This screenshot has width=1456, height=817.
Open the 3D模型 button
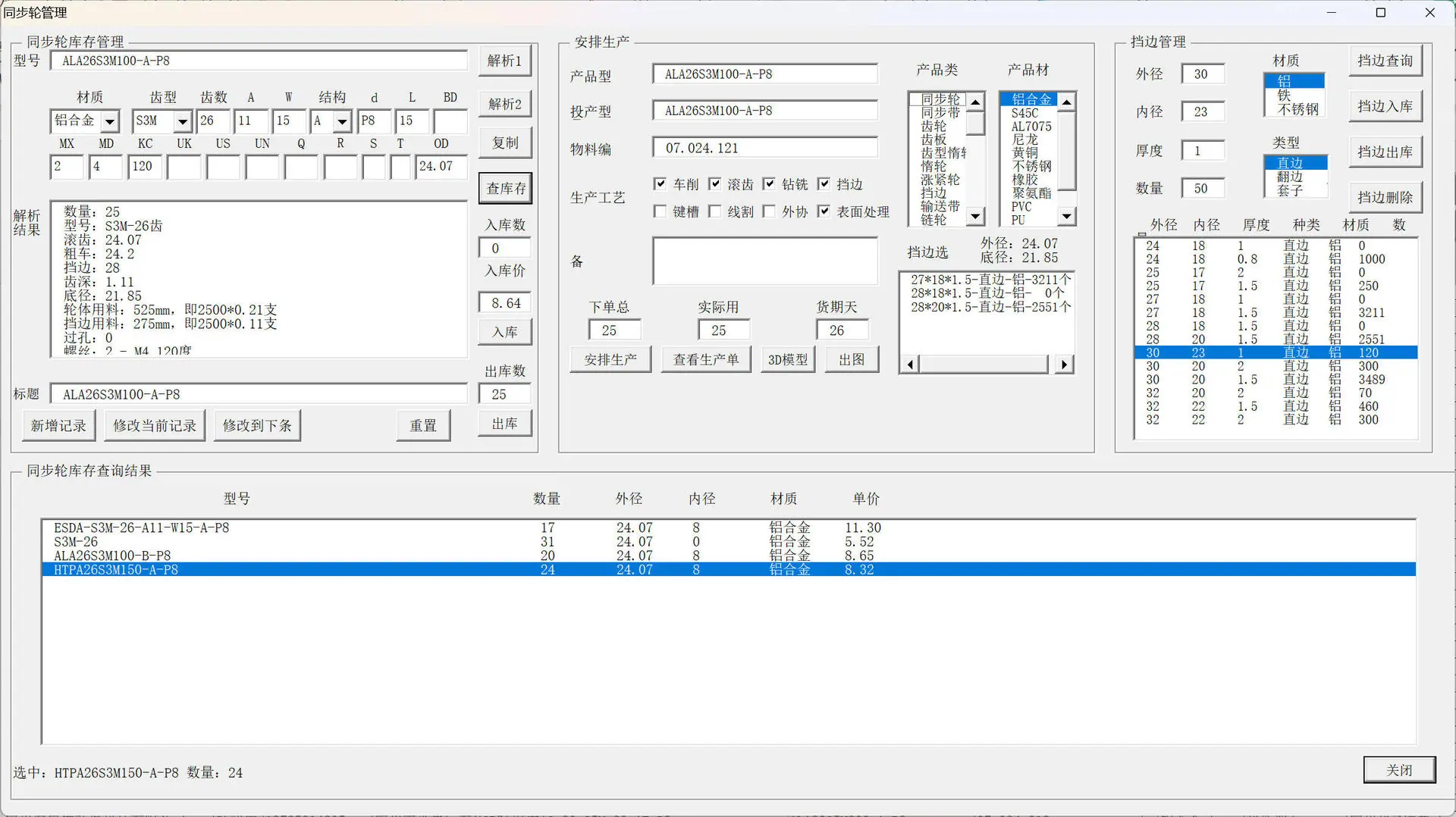788,359
